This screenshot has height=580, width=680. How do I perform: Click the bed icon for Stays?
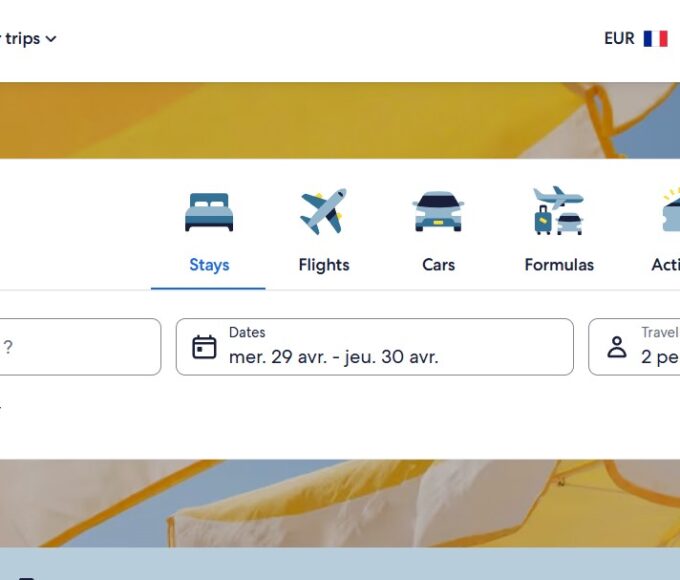209,212
